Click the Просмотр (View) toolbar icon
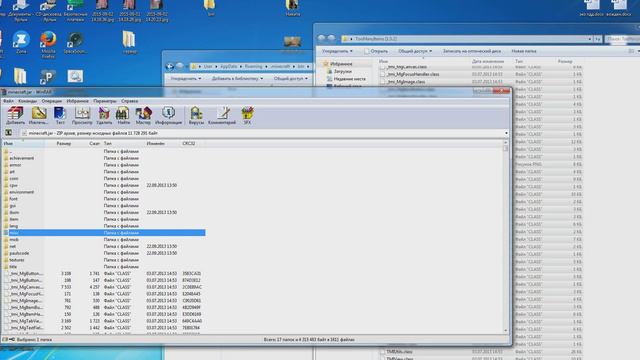 [x=82, y=116]
